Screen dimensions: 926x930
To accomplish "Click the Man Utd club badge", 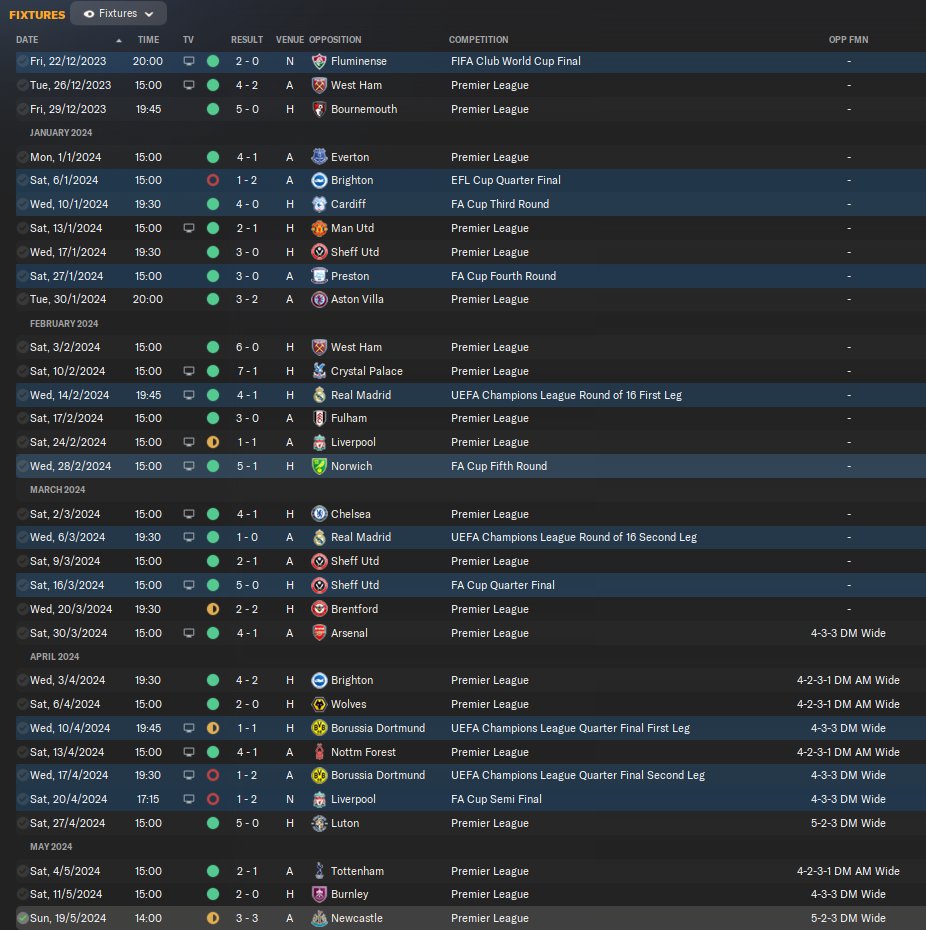I will (319, 228).
